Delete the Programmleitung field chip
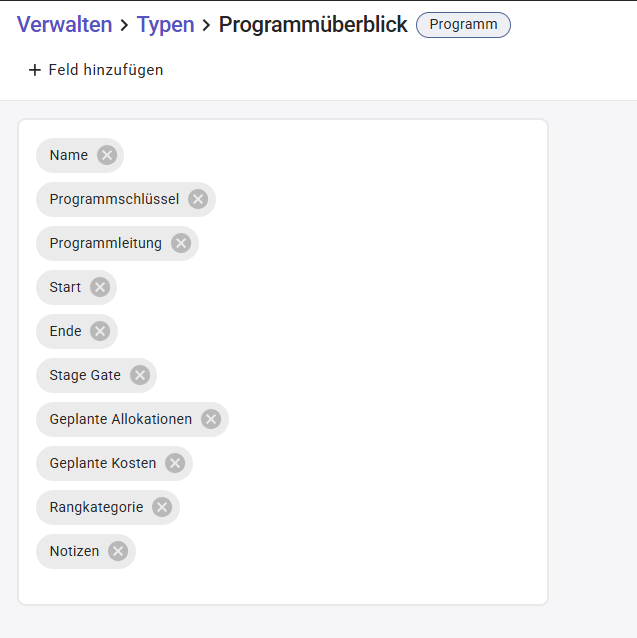 180,243
